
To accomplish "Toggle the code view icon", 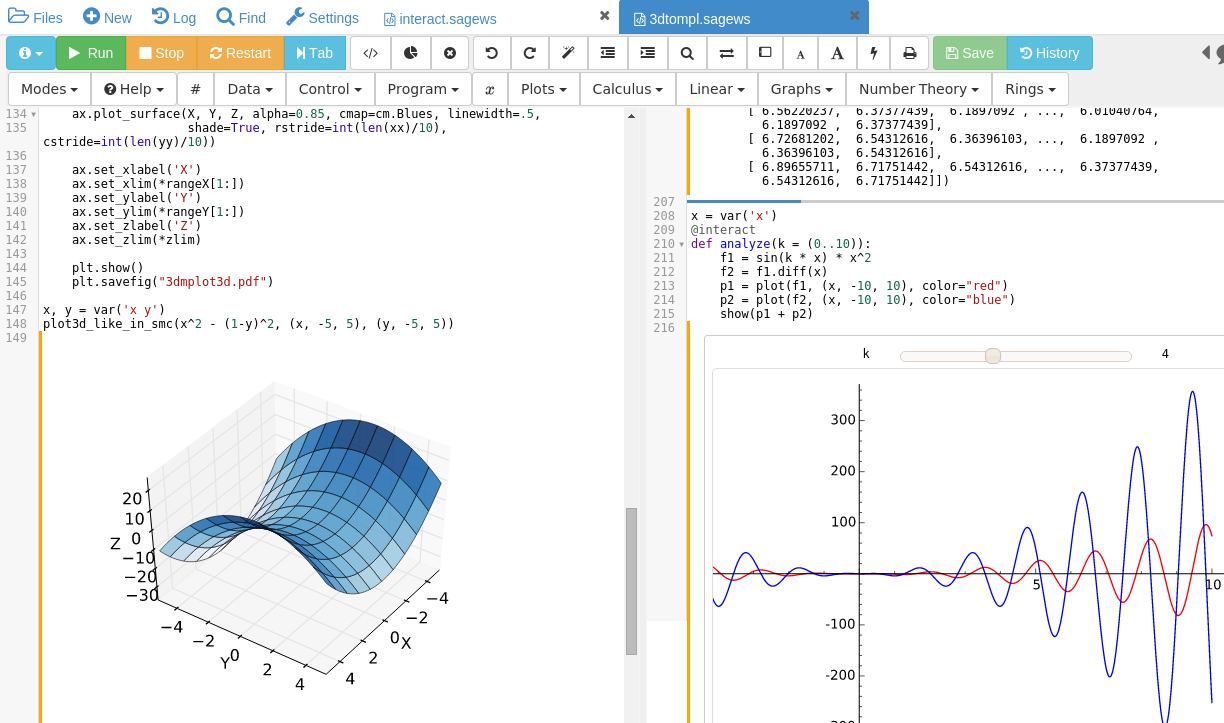I will [x=370, y=53].
